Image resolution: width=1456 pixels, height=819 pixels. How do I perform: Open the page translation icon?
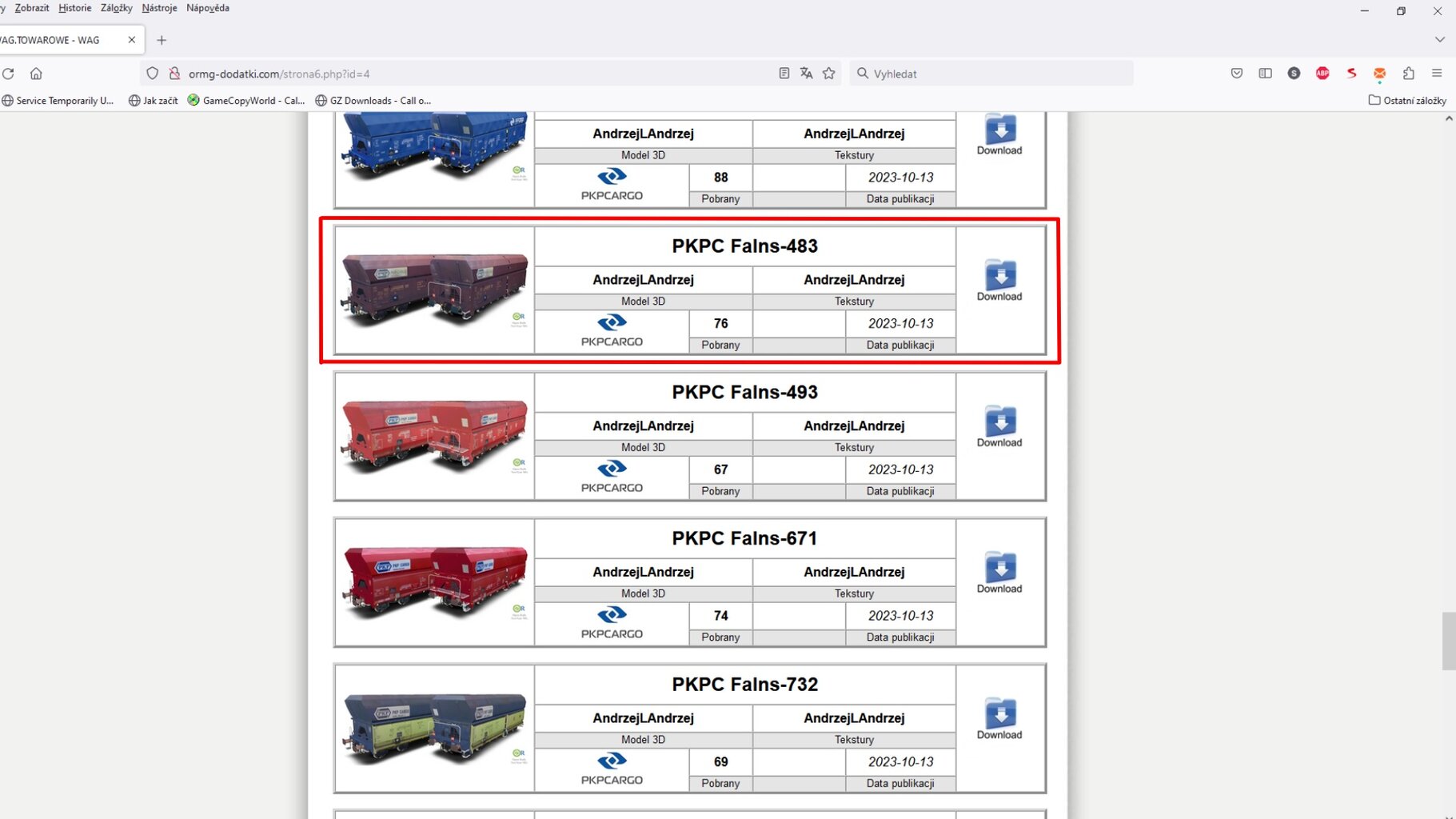pos(806,74)
